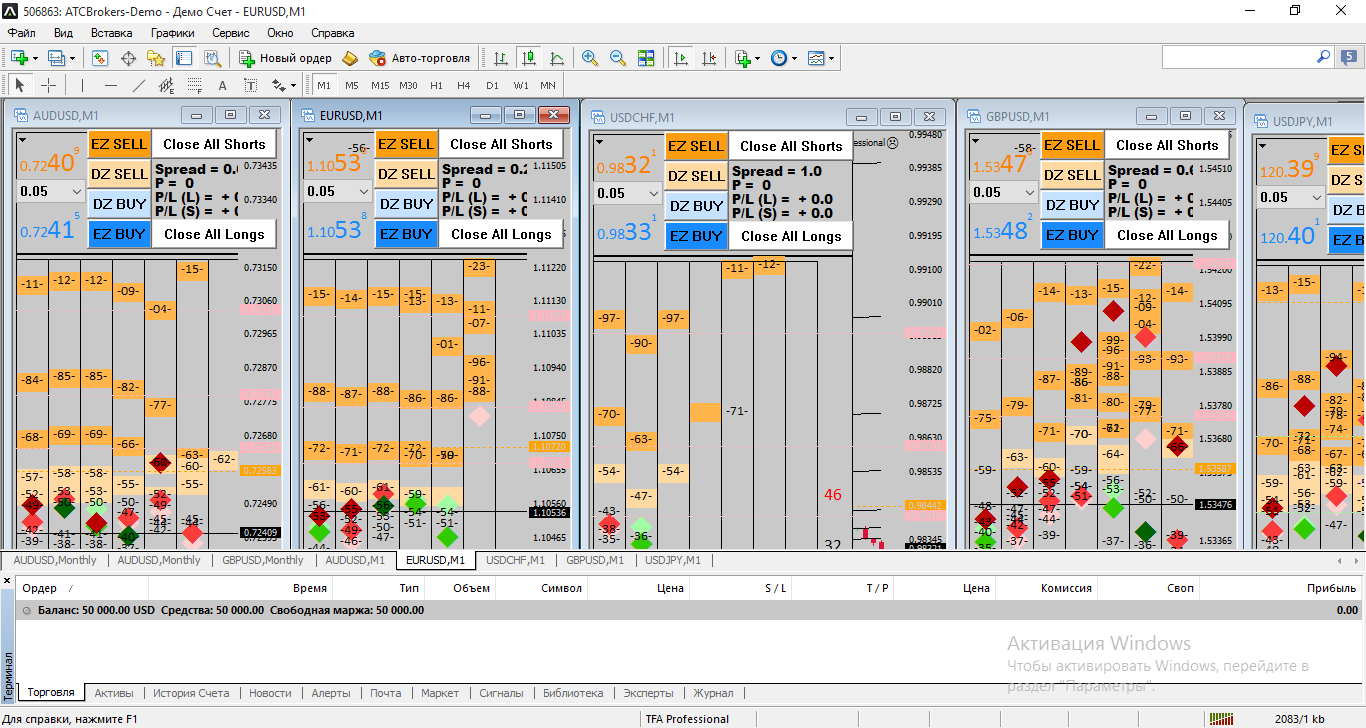Click DZ BUY on USDCHF chart

tap(695, 206)
